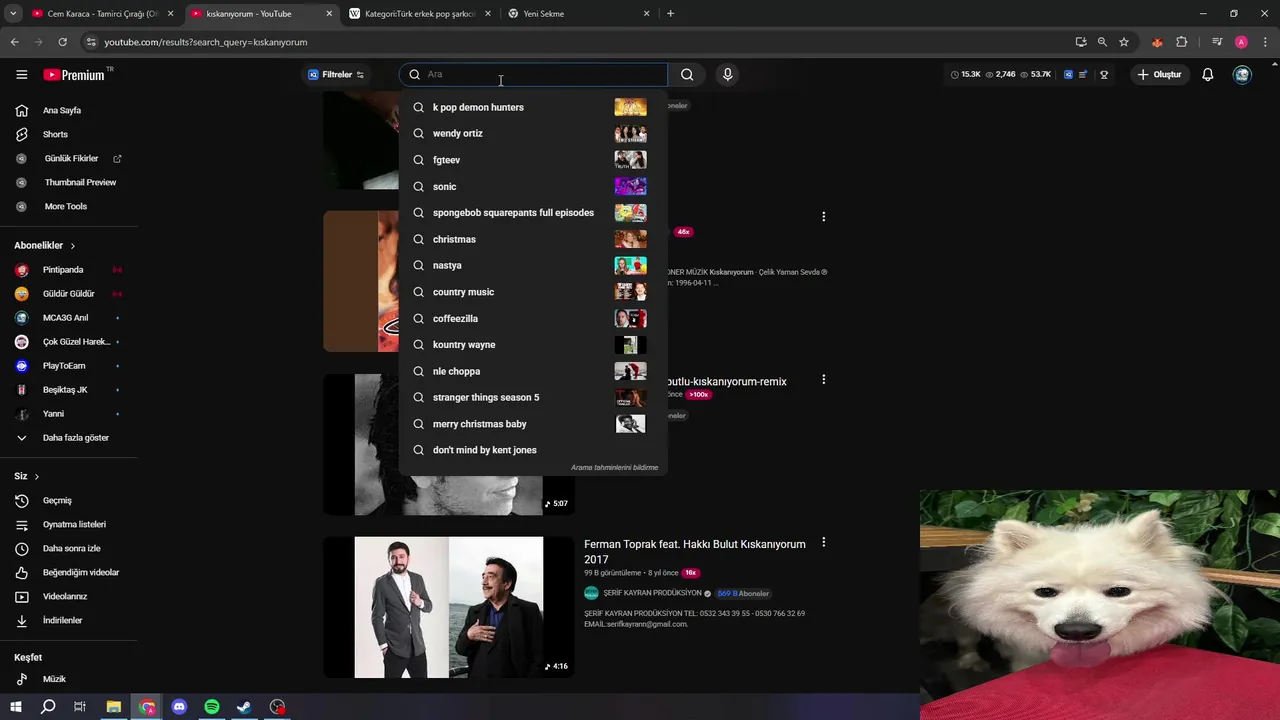Viewport: 1280px width, 720px height.
Task: Open OBS Studio from the taskbar
Action: (x=277, y=707)
